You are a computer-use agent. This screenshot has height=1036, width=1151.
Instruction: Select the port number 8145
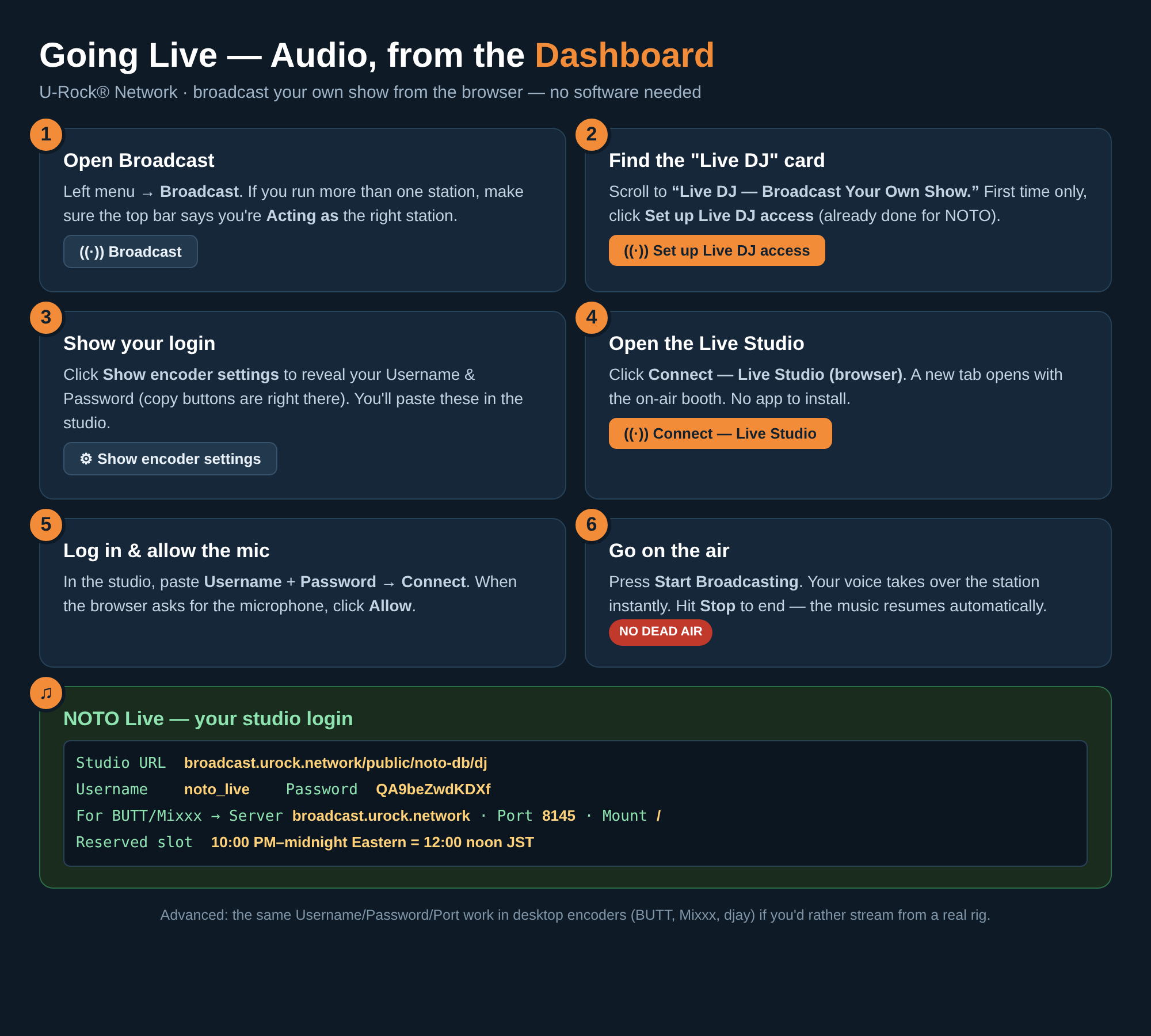click(559, 816)
